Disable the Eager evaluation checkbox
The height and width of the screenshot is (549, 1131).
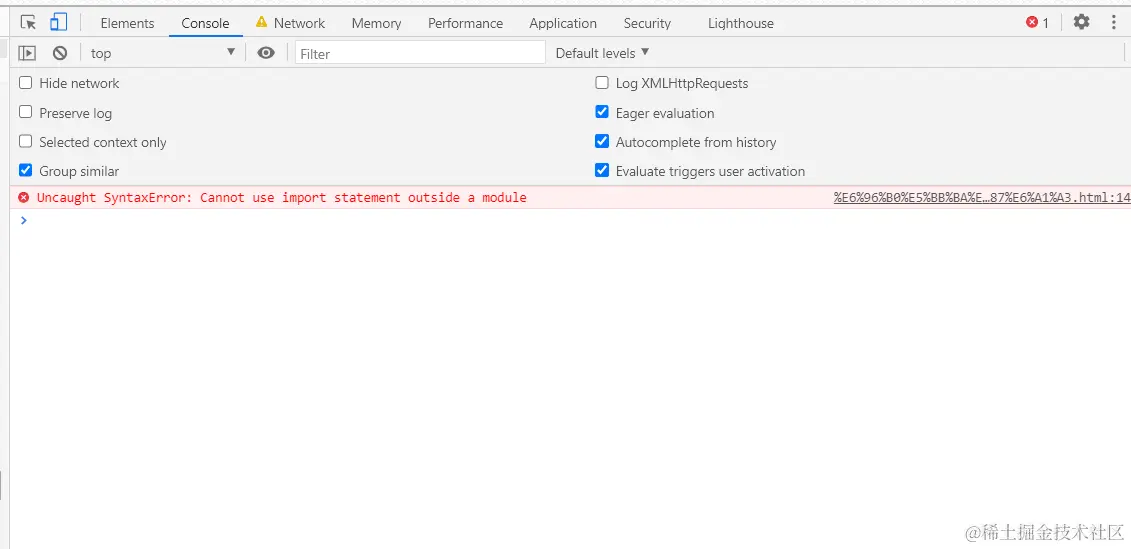point(602,112)
